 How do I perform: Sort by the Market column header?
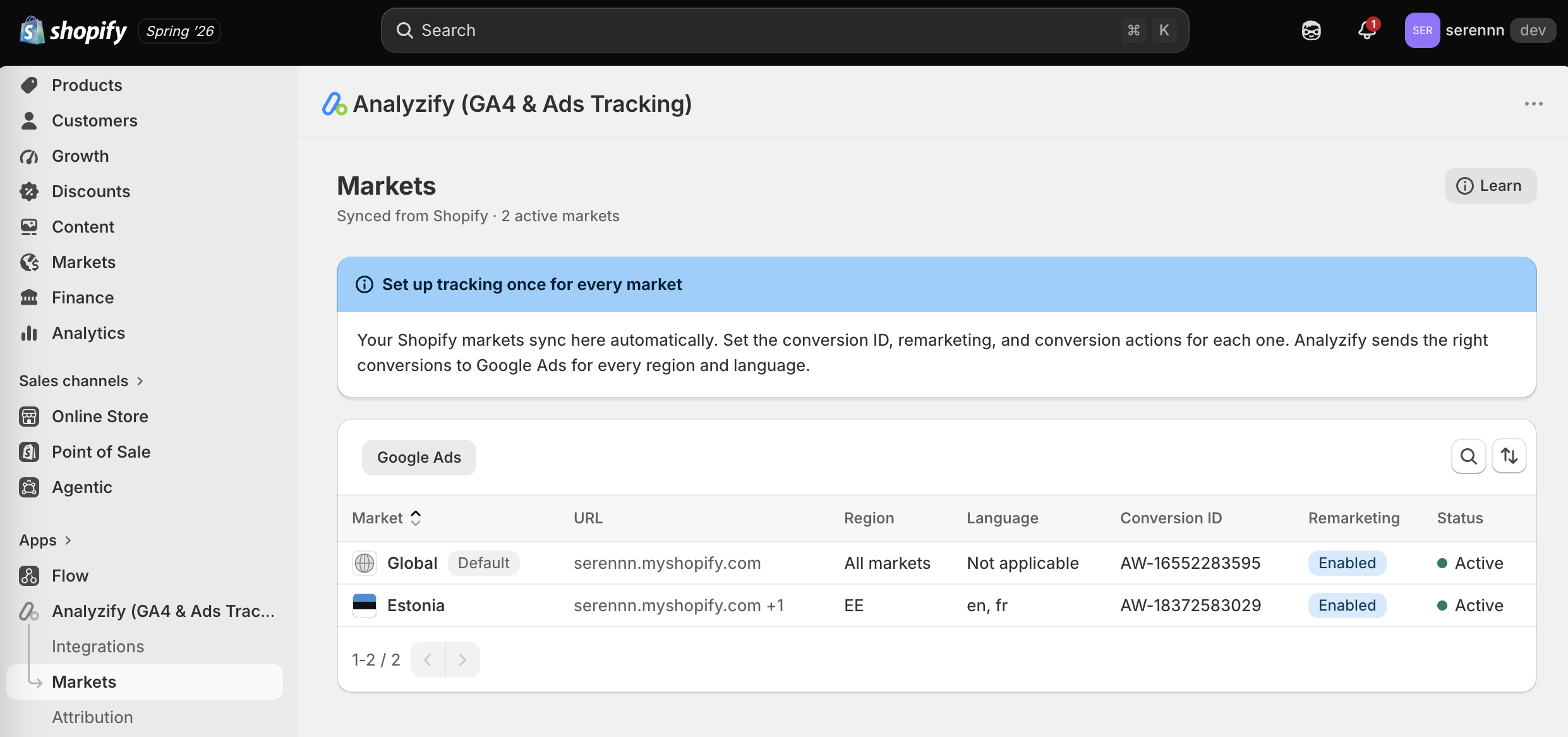coord(387,518)
